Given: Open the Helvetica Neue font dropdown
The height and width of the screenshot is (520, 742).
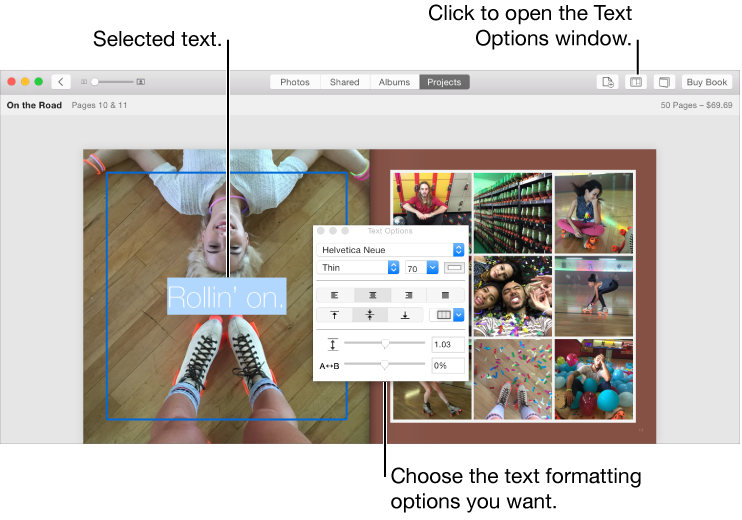Looking at the screenshot, I should pyautogui.click(x=391, y=250).
